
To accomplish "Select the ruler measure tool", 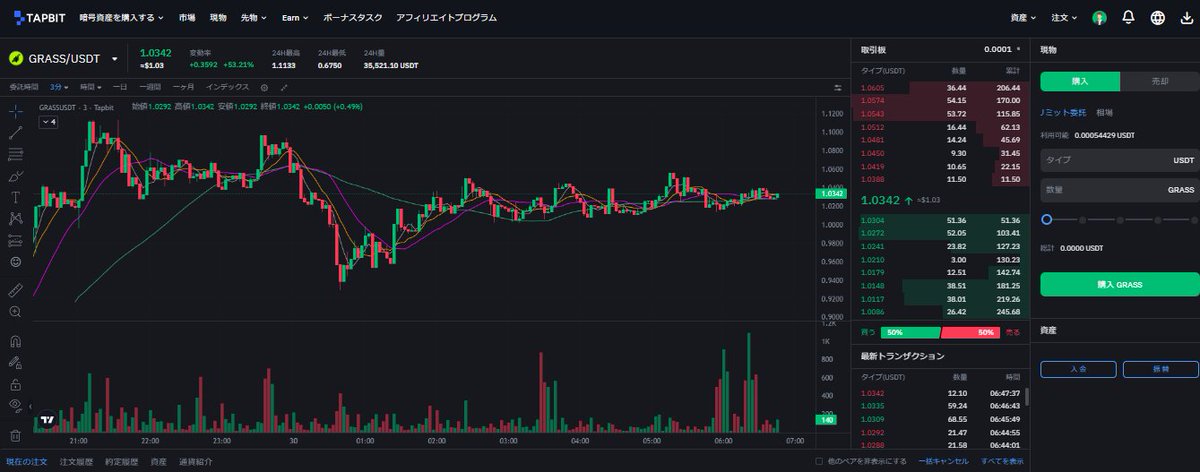I will [x=15, y=290].
